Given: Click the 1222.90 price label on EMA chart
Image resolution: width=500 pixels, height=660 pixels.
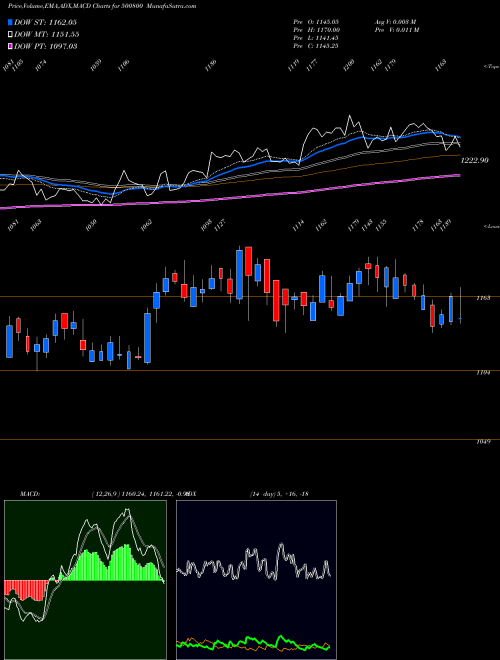Looking at the screenshot, I should pos(474,160).
